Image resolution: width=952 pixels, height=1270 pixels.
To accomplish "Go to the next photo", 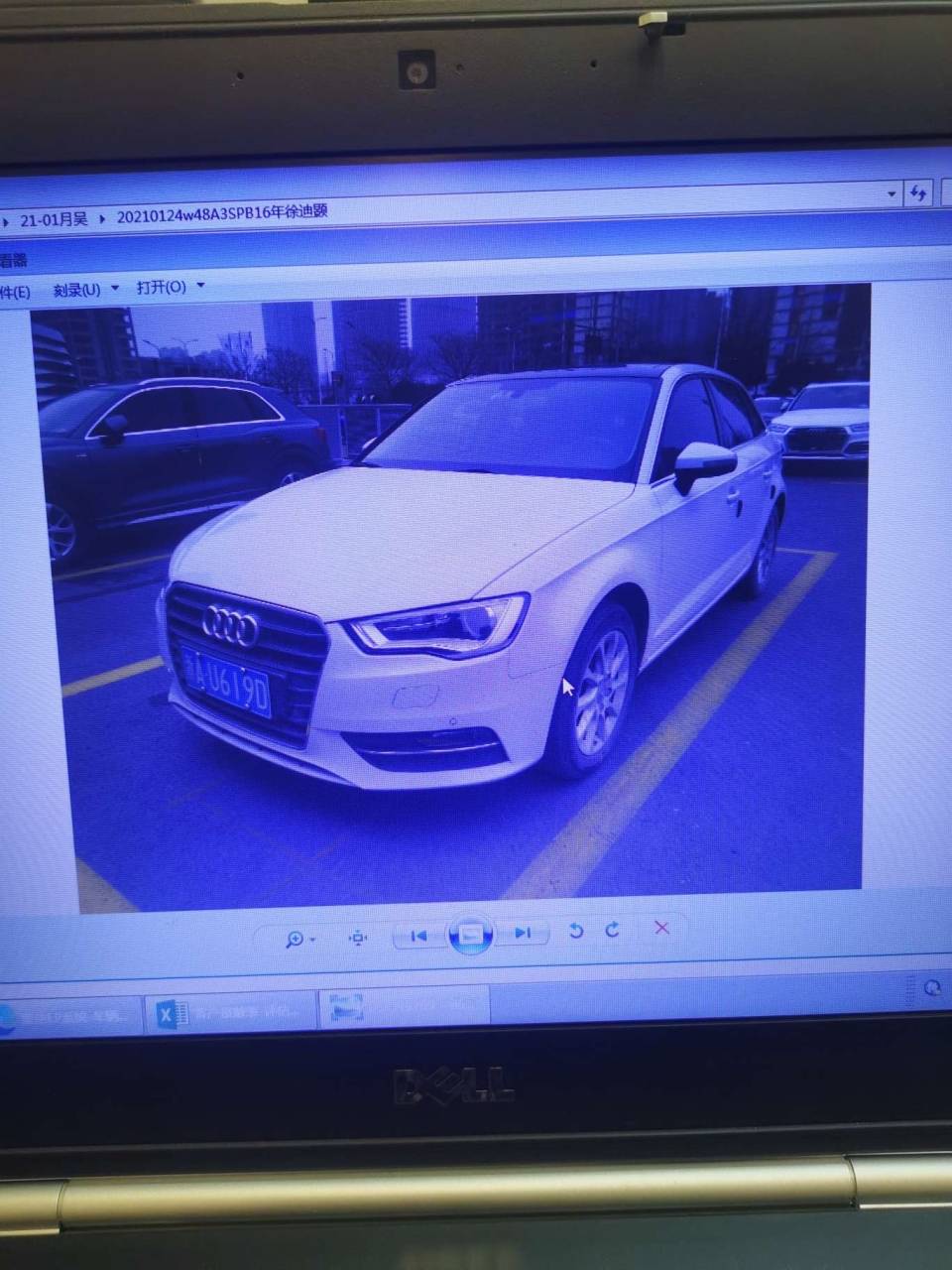I will pyautogui.click(x=523, y=933).
